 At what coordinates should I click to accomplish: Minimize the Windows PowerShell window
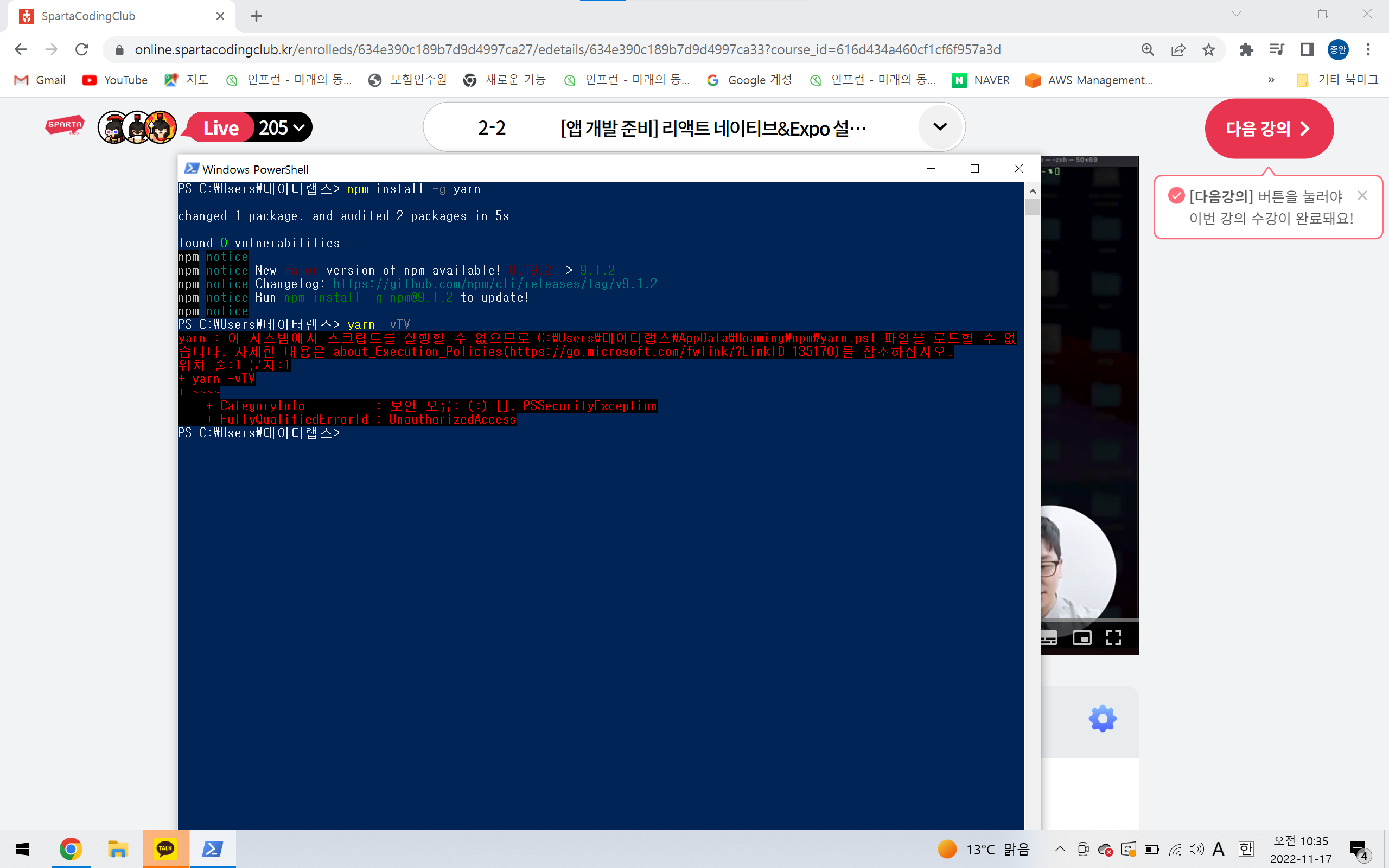pos(931,168)
